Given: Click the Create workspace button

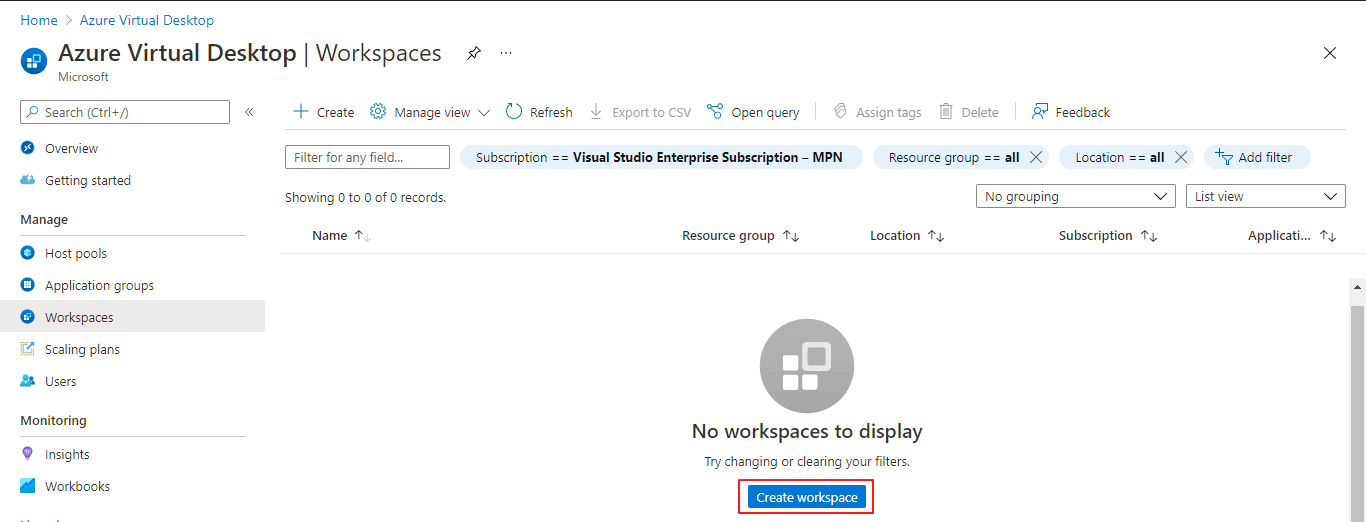Looking at the screenshot, I should click(807, 497).
